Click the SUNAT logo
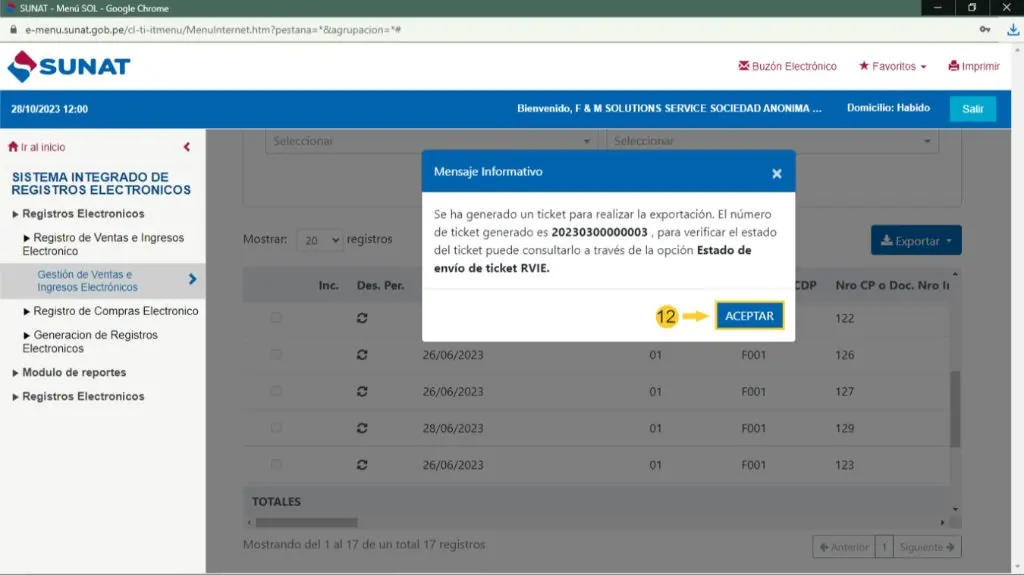1024x575 pixels. [x=69, y=67]
